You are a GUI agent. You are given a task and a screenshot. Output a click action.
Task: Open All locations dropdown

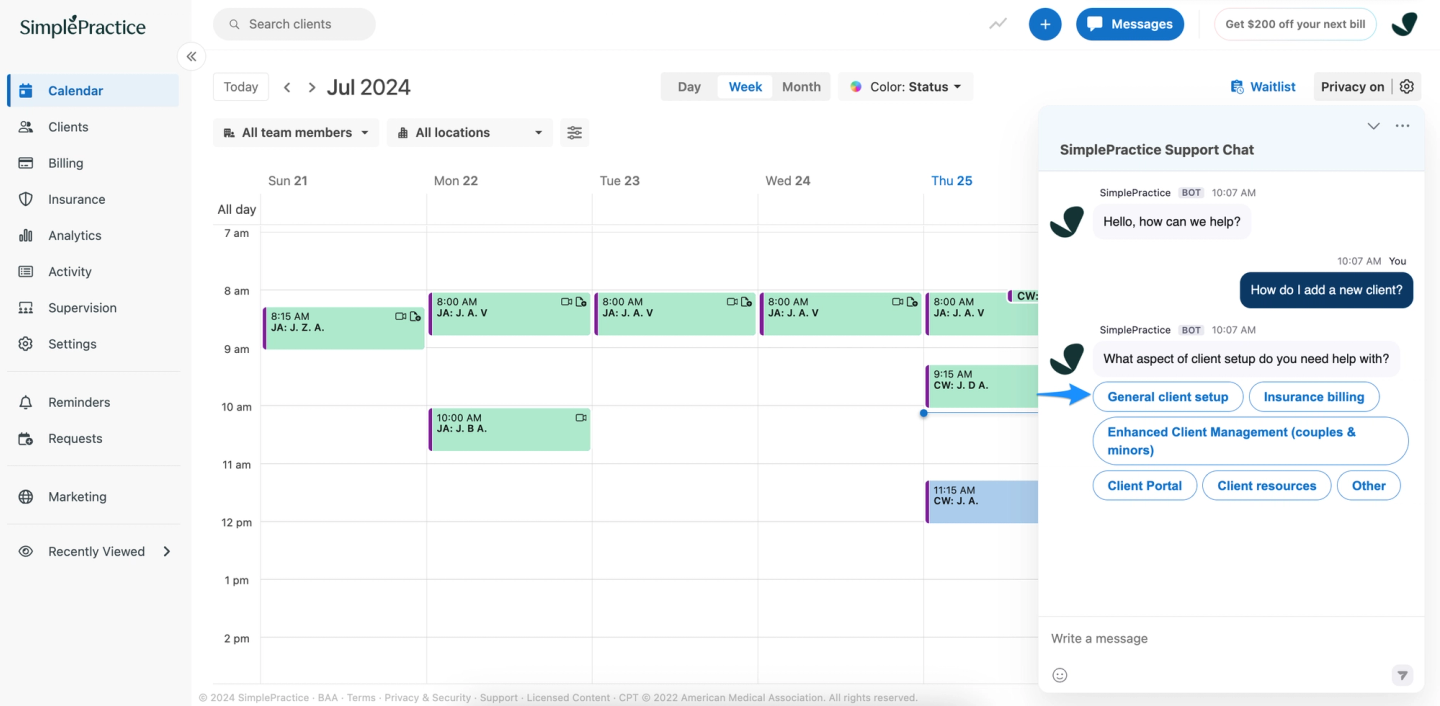click(x=470, y=132)
